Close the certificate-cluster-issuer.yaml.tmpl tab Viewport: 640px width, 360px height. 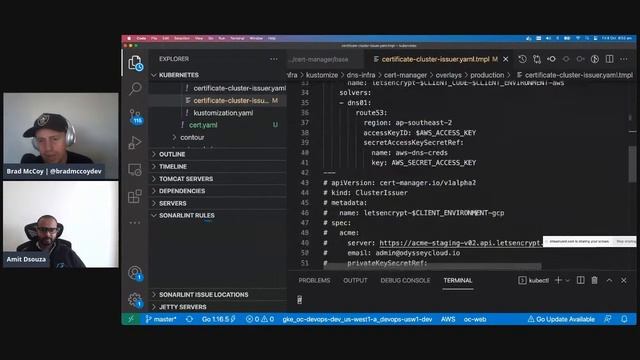506,59
